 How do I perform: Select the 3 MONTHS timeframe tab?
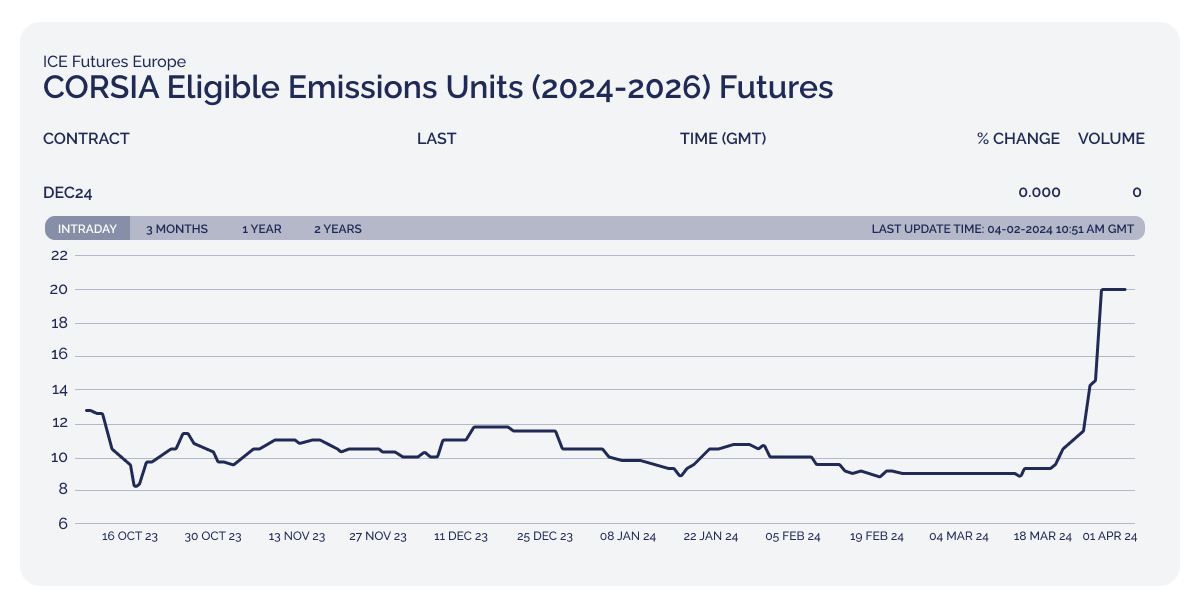click(x=176, y=228)
